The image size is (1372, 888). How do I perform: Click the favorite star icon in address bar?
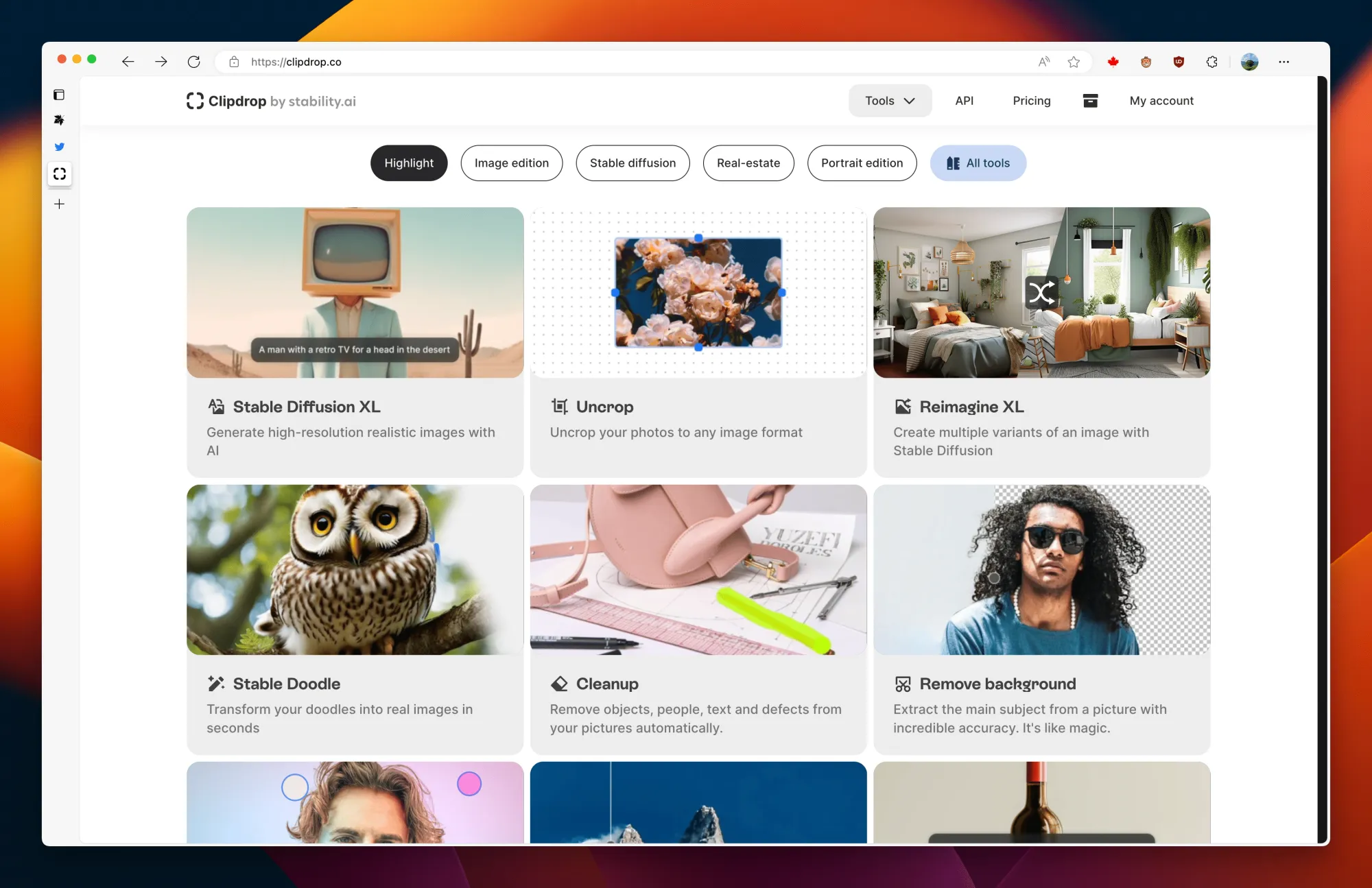click(1074, 62)
